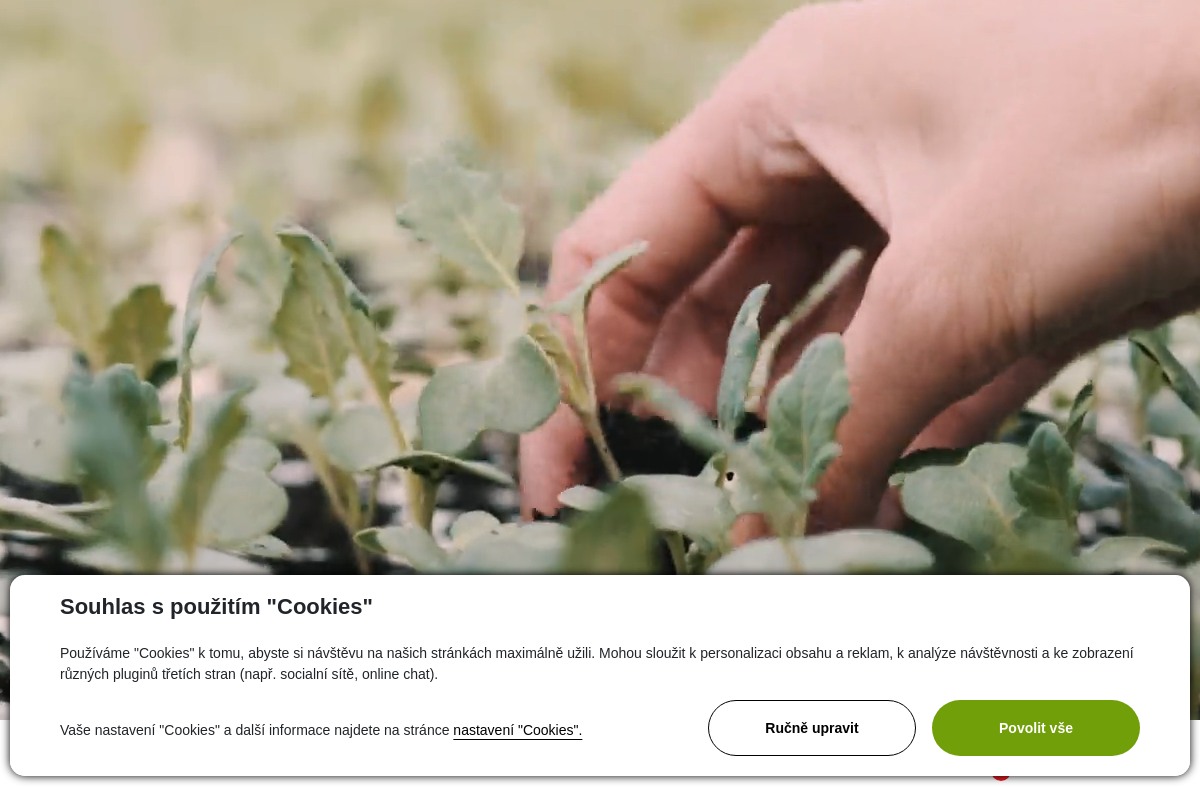Viewport: 1200px width, 800px height.
Task: Click the underlined Cookies settings page link
Action: (x=517, y=730)
